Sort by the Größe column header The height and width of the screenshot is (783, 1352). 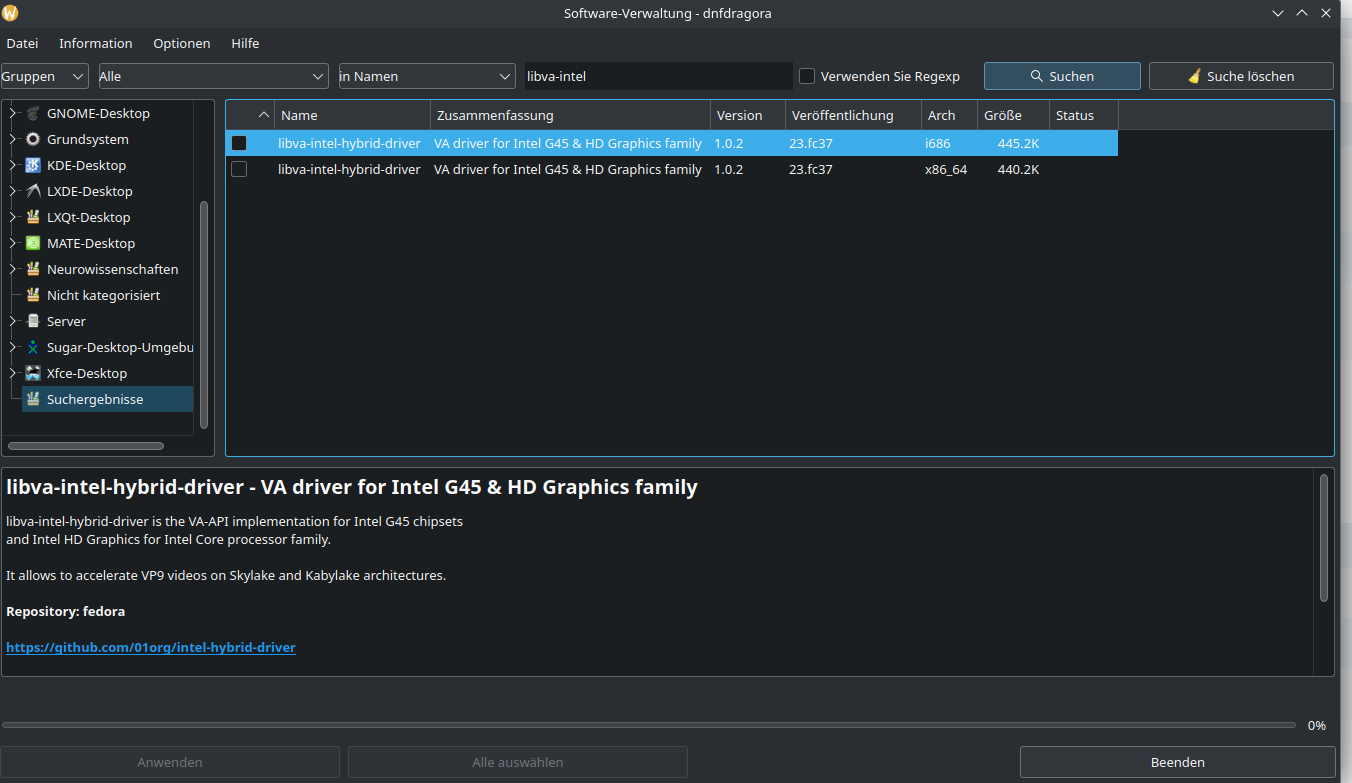pos(1014,115)
